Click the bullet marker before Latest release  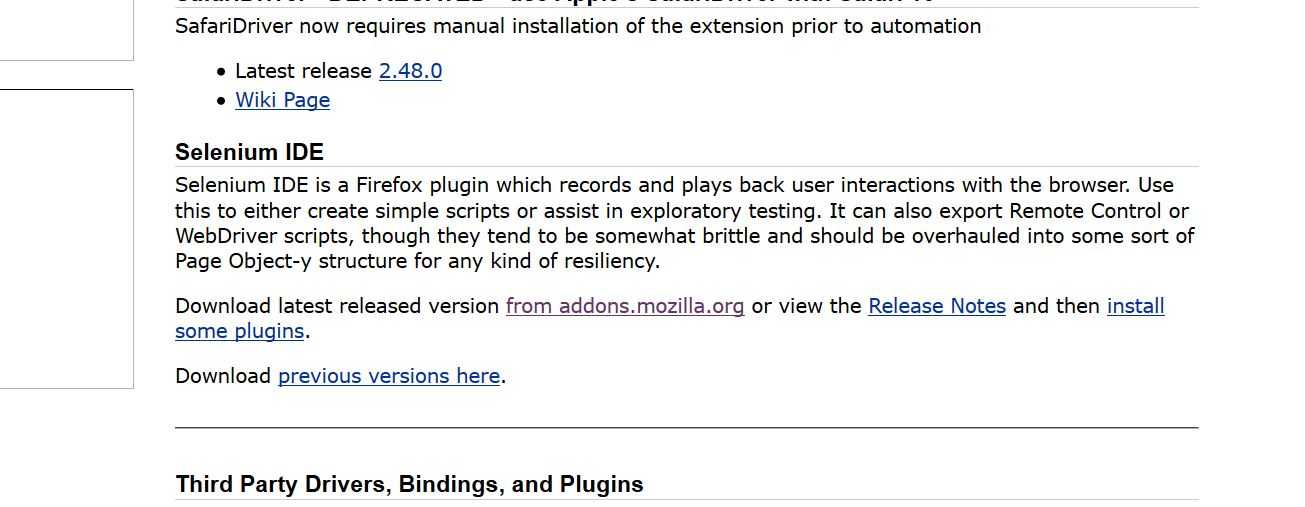221,71
